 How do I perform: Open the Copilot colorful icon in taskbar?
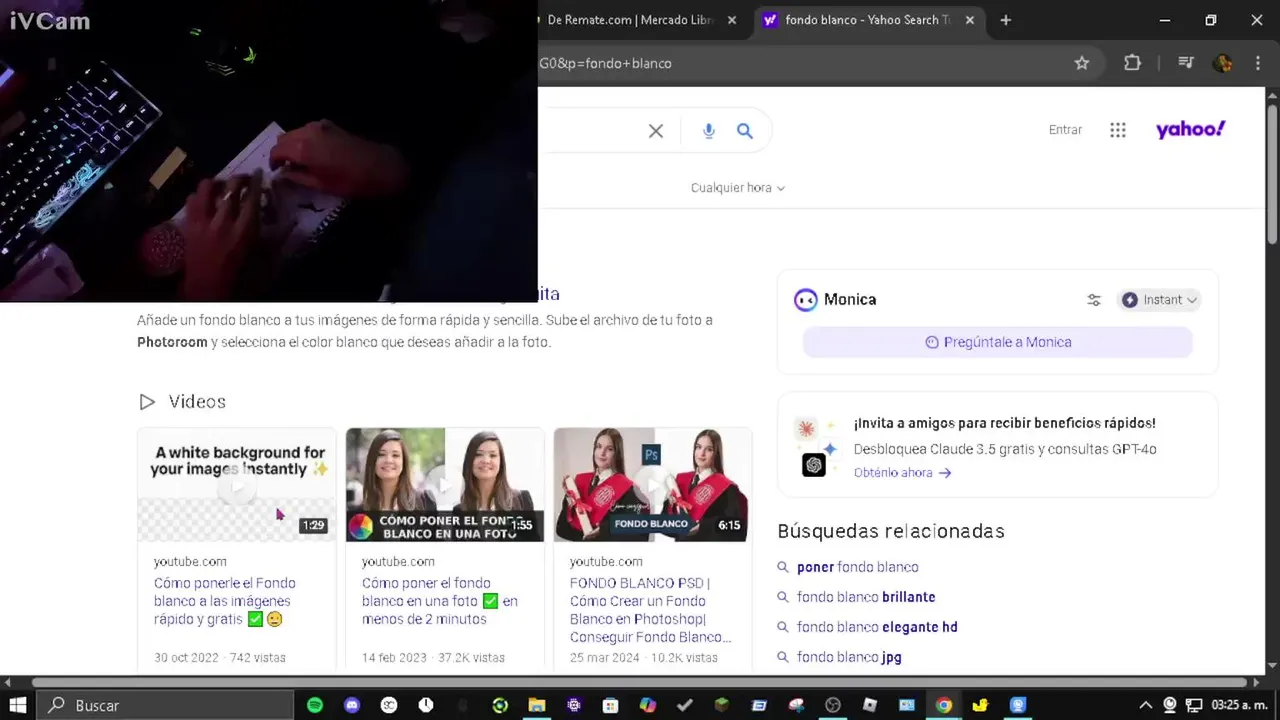point(648,705)
